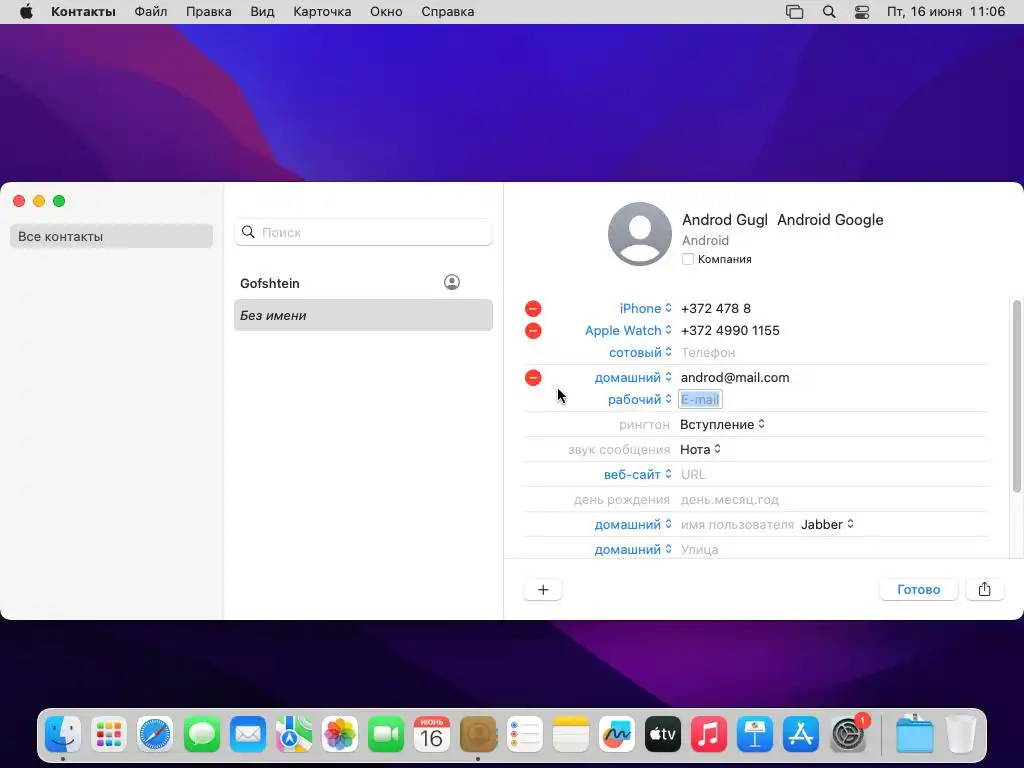Open Reminders from the Dock
The height and width of the screenshot is (768, 1024).
point(524,734)
